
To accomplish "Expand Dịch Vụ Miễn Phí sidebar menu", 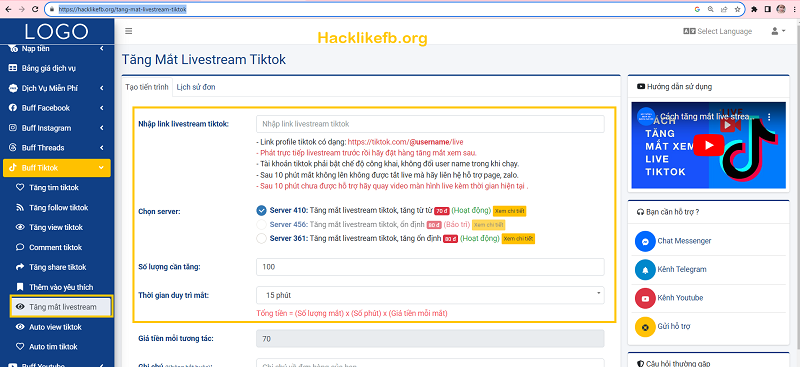I will click(x=57, y=88).
